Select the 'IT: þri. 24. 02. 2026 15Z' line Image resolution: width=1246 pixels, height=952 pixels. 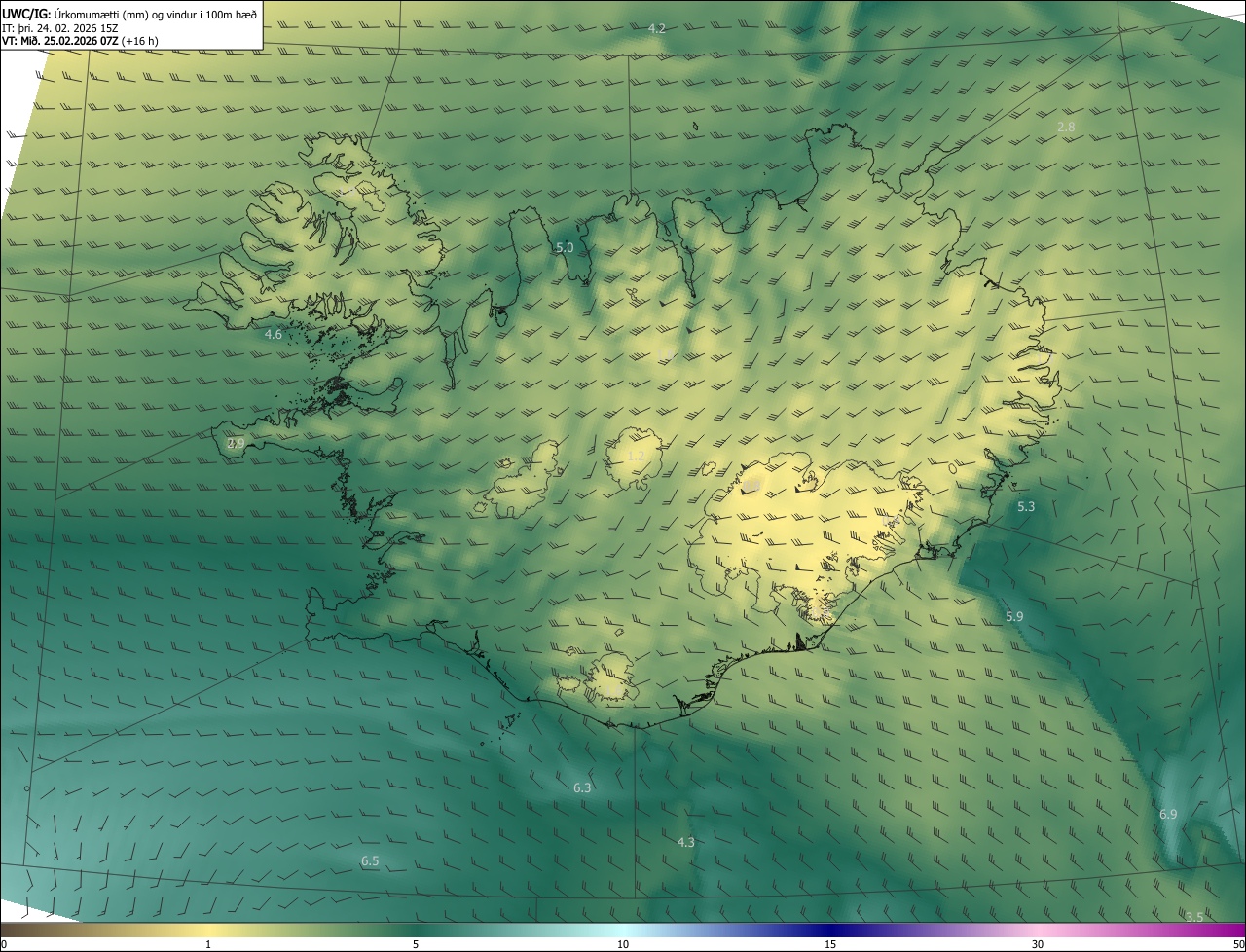point(60,28)
